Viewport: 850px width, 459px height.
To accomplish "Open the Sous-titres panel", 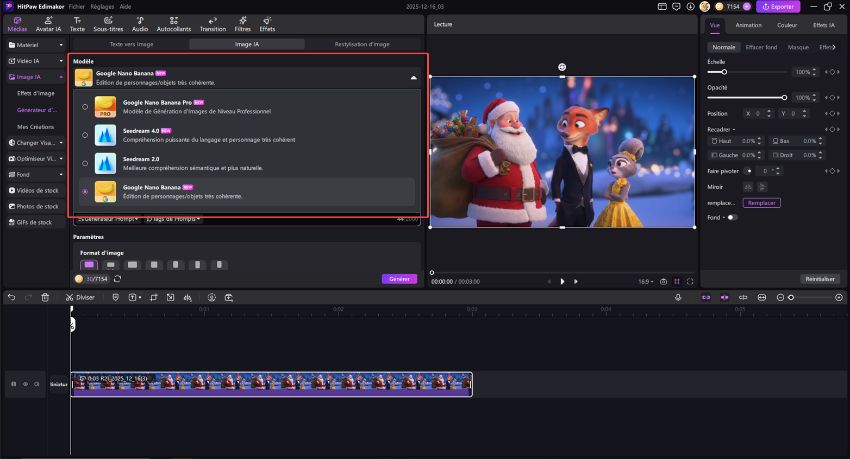I will (x=110, y=24).
